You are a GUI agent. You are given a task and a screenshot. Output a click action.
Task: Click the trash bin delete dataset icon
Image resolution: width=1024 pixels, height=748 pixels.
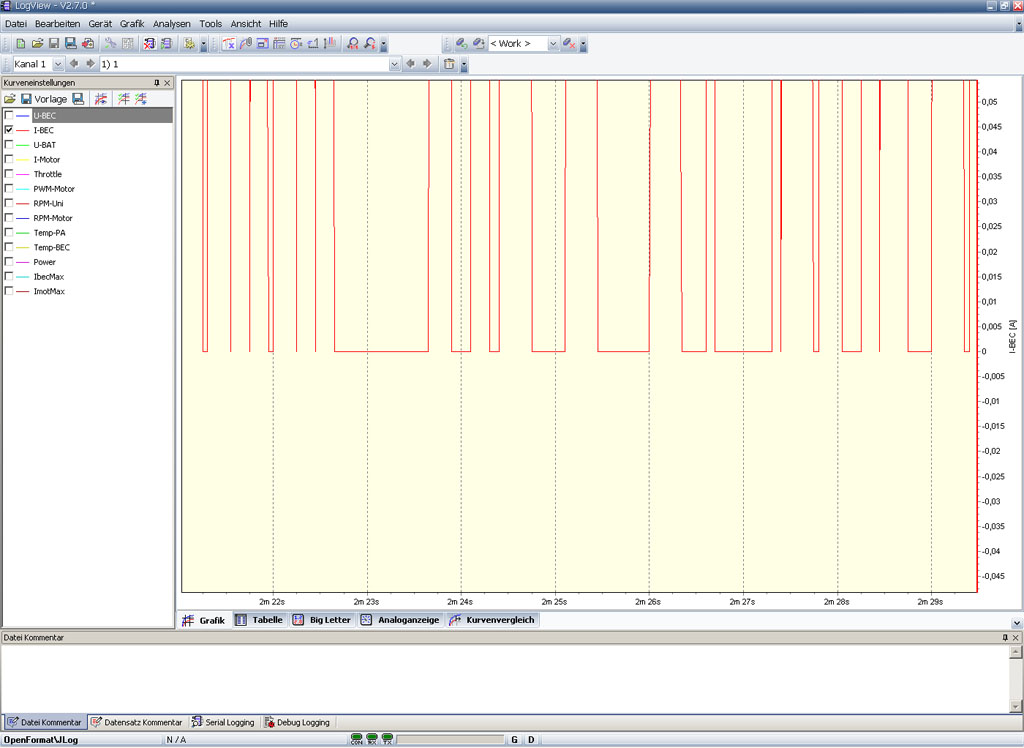449,64
